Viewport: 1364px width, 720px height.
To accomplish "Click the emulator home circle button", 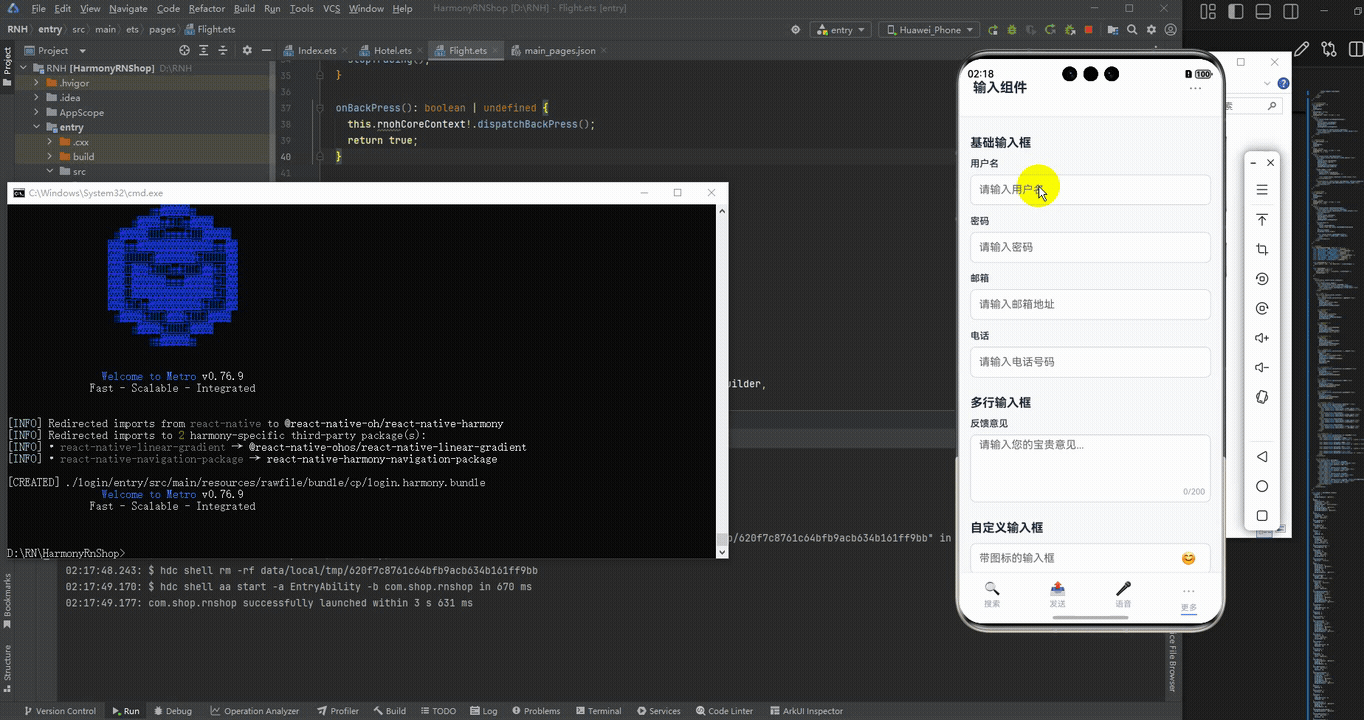I will [1262, 486].
